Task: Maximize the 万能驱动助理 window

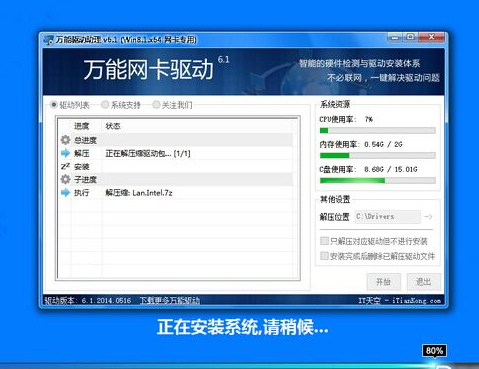Action: 410,37
